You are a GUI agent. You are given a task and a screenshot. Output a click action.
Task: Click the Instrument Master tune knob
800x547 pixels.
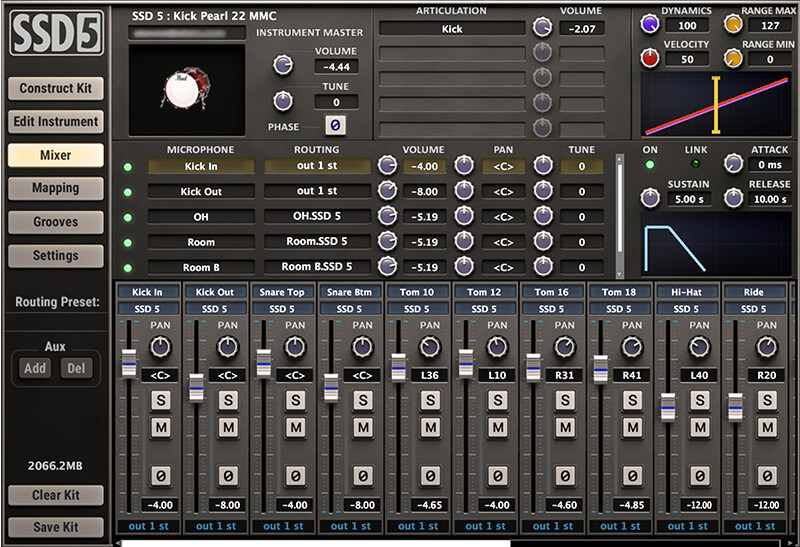(283, 101)
